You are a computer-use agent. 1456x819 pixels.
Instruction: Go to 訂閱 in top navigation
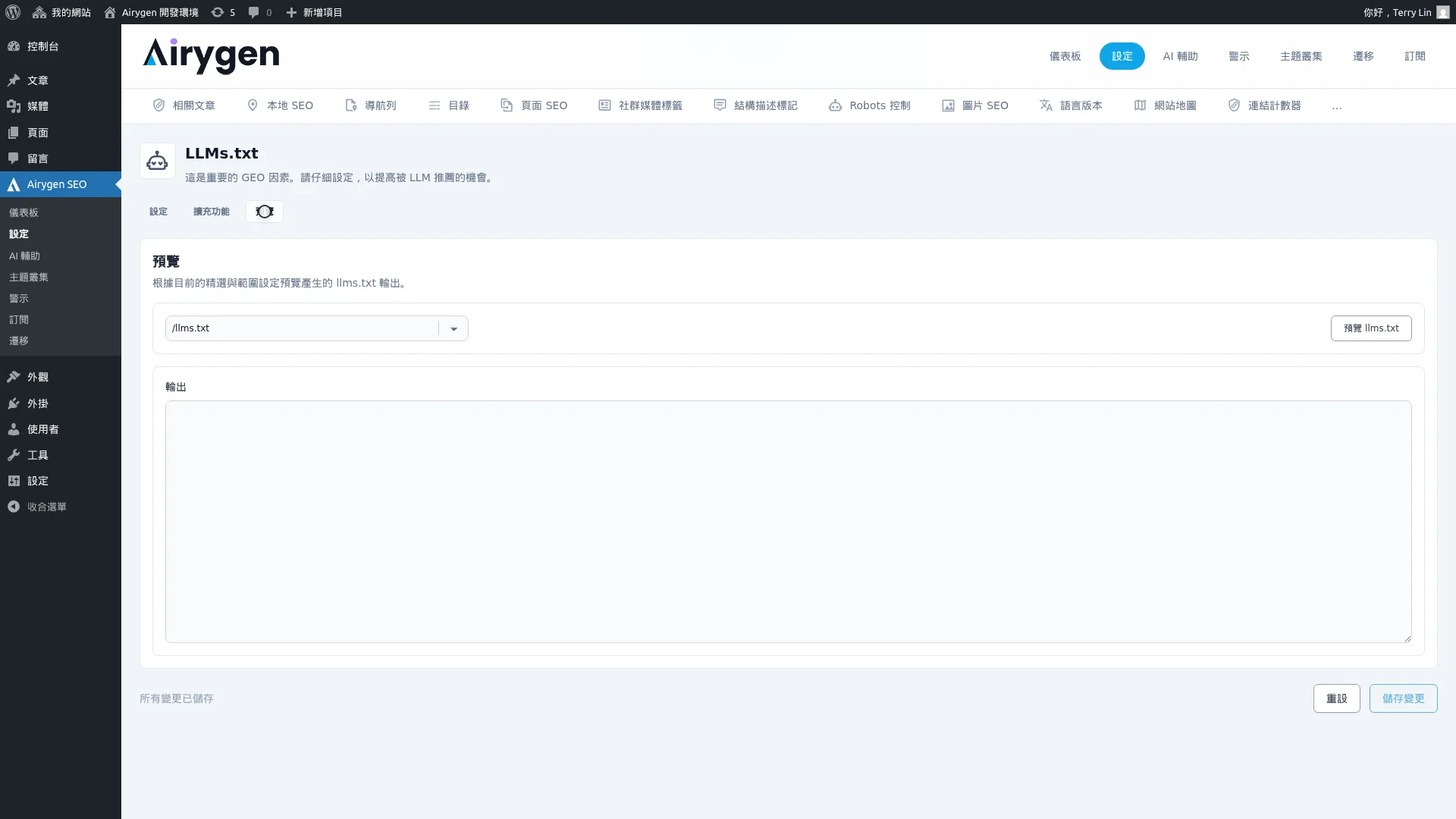(x=1414, y=56)
